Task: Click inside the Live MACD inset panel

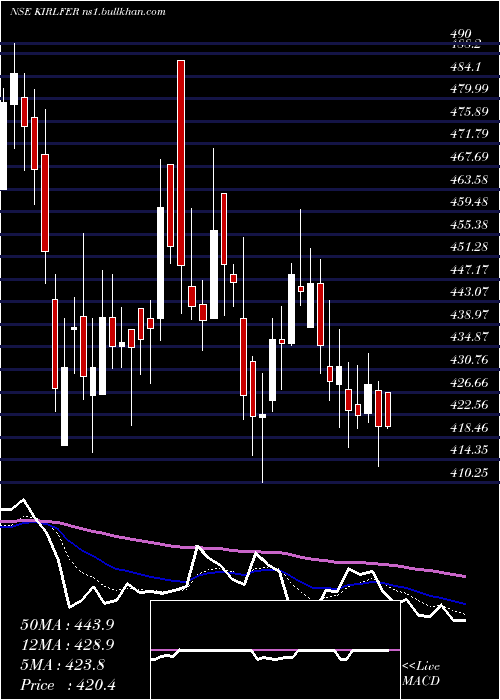Action: pyautogui.click(x=275, y=650)
